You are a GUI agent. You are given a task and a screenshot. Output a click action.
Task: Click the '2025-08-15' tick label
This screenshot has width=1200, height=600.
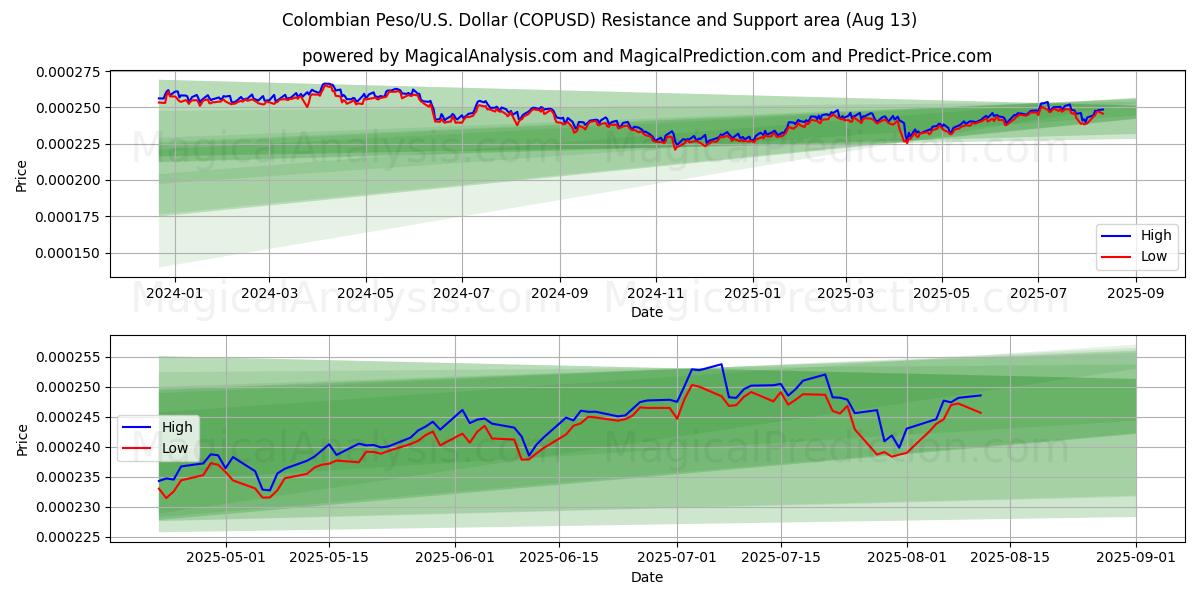[x=1012, y=558]
